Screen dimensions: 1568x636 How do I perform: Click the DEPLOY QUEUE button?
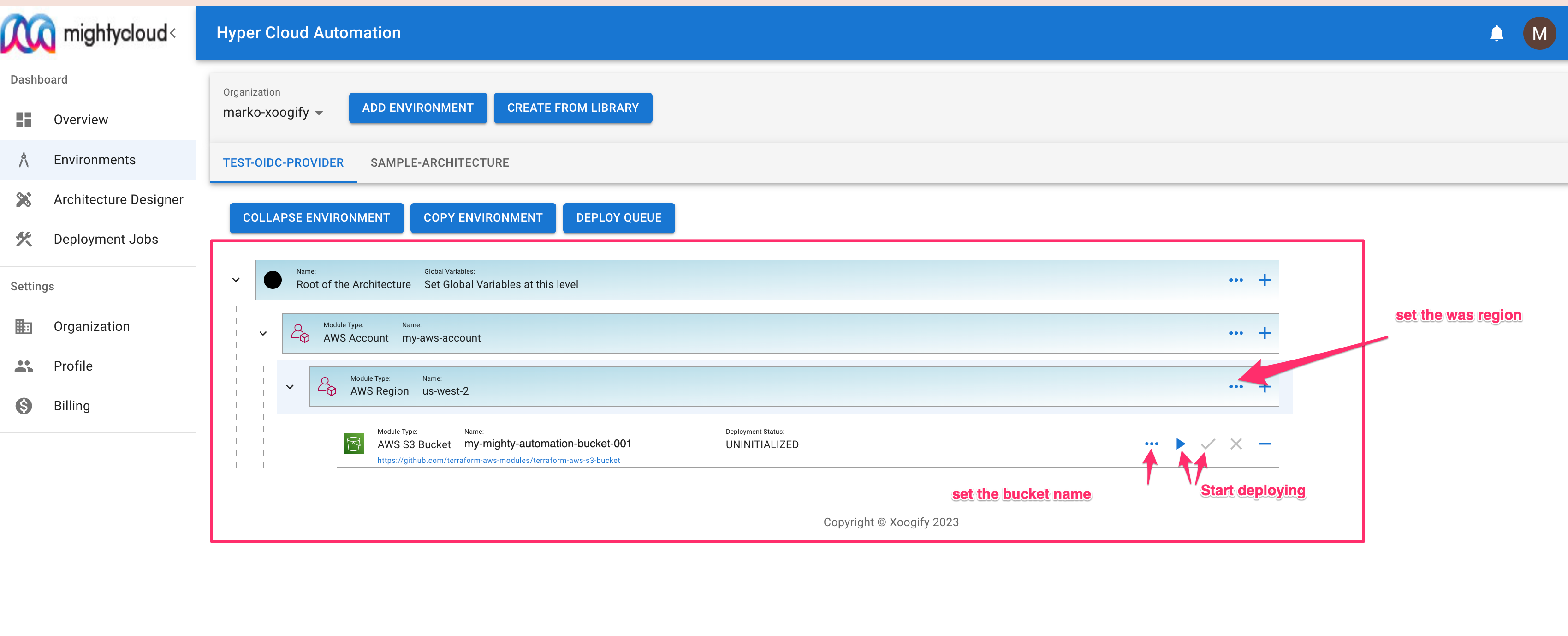[618, 217]
